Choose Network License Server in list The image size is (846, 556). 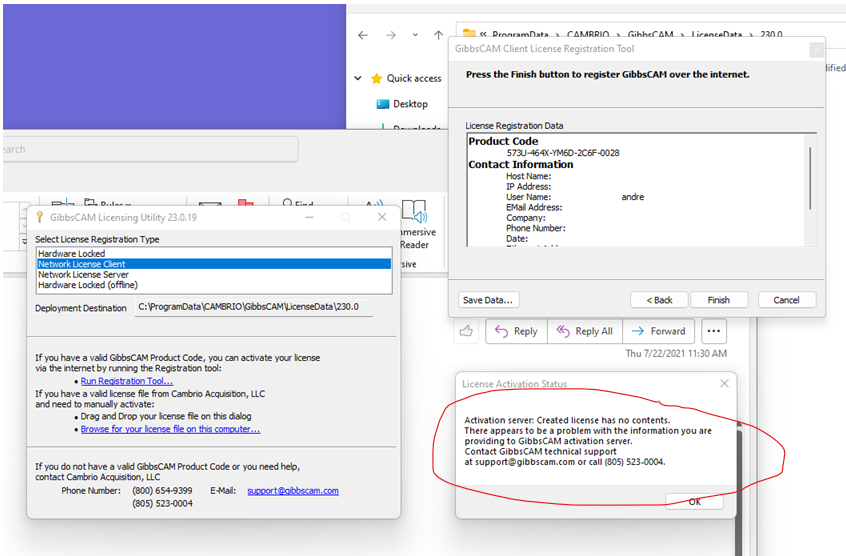[x=214, y=274]
